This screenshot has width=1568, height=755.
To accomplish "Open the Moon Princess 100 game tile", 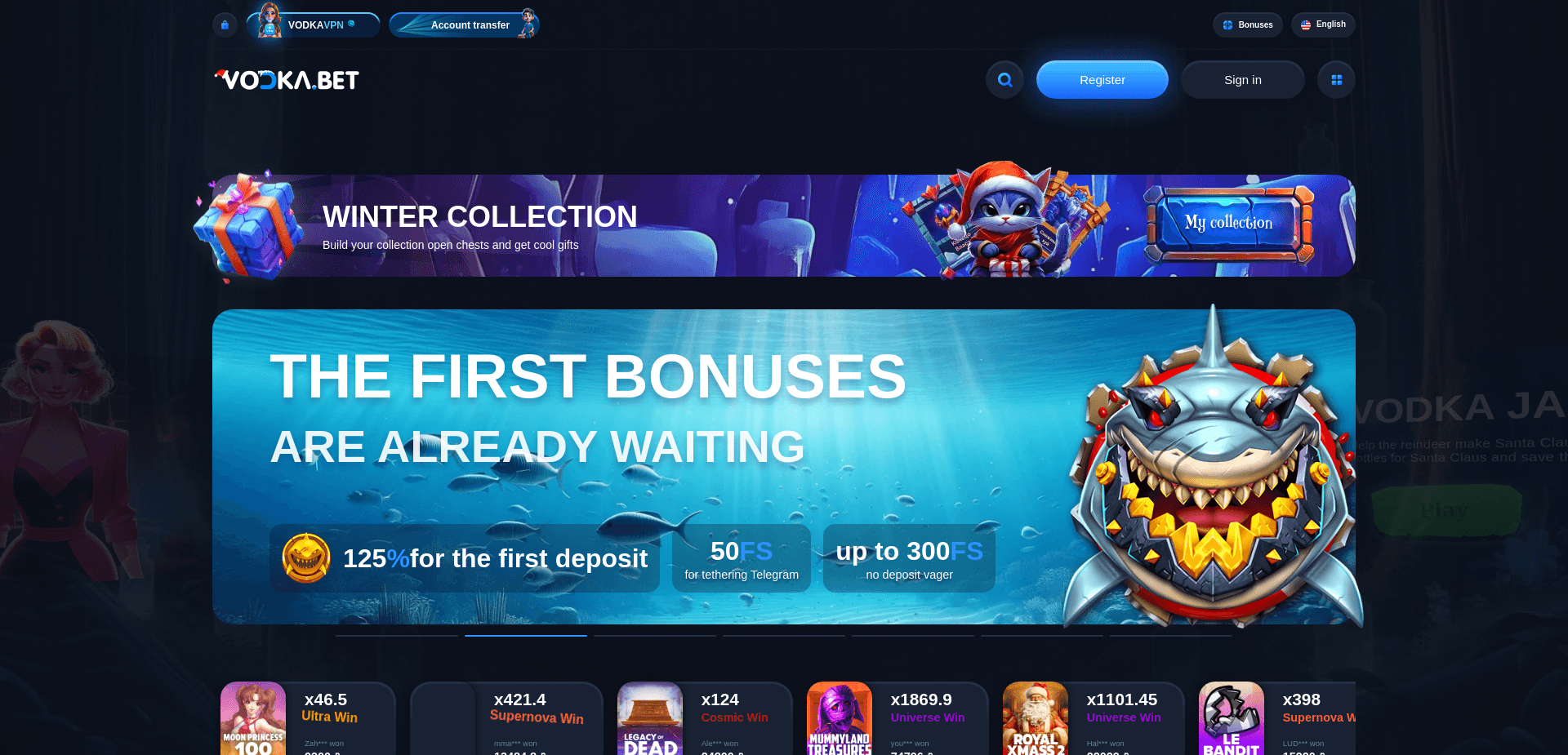I will (x=253, y=718).
